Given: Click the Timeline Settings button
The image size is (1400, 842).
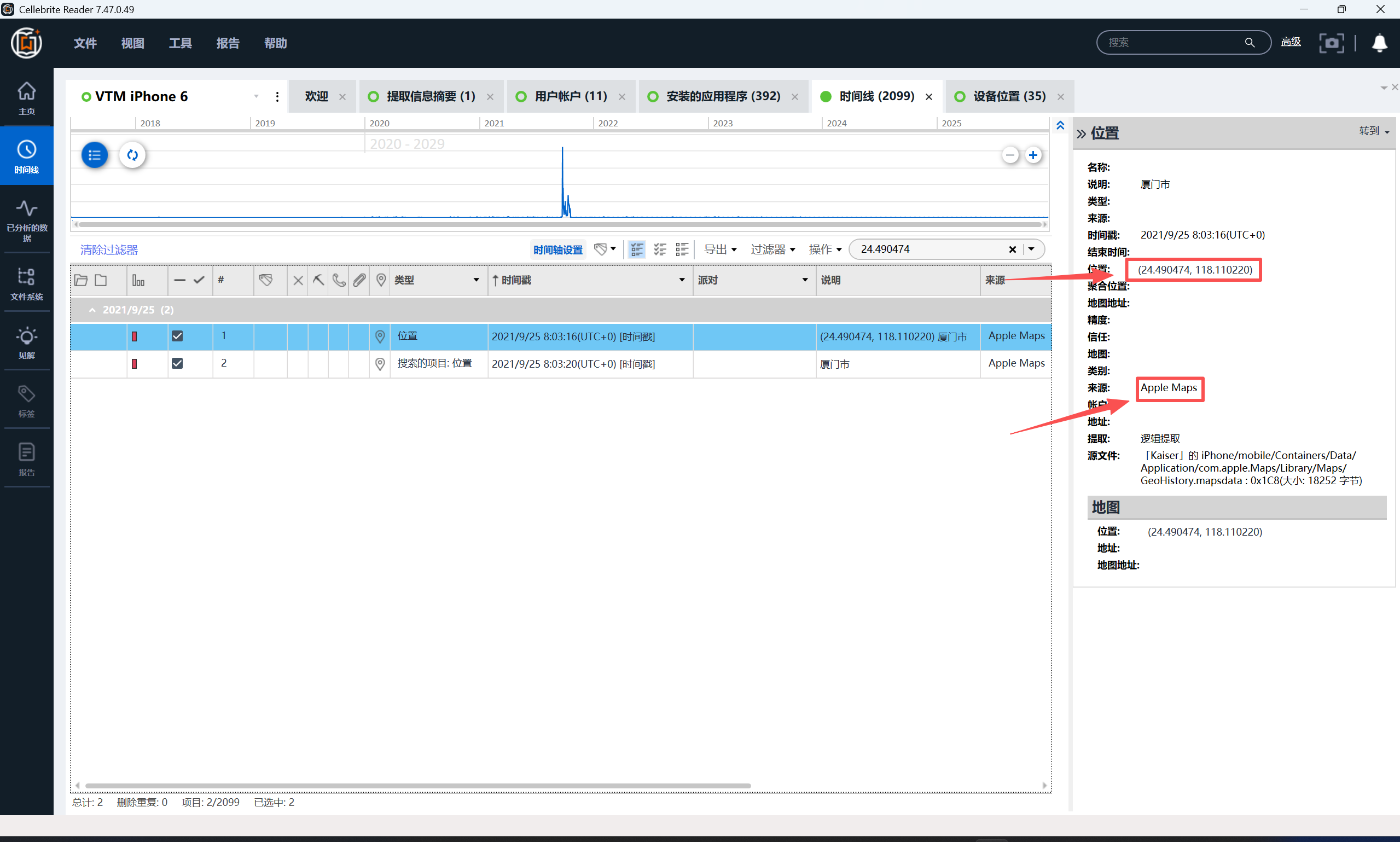Looking at the screenshot, I should click(557, 249).
